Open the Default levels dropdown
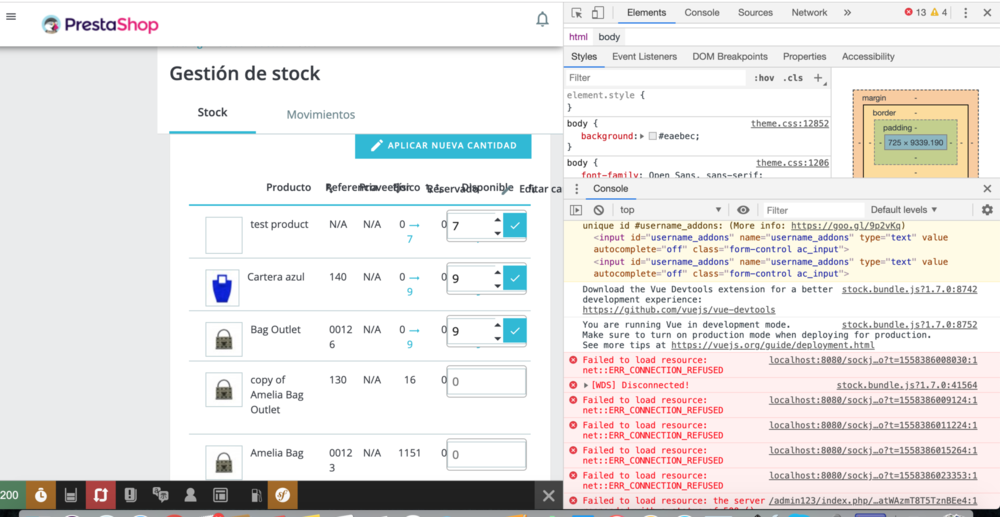 [904, 210]
